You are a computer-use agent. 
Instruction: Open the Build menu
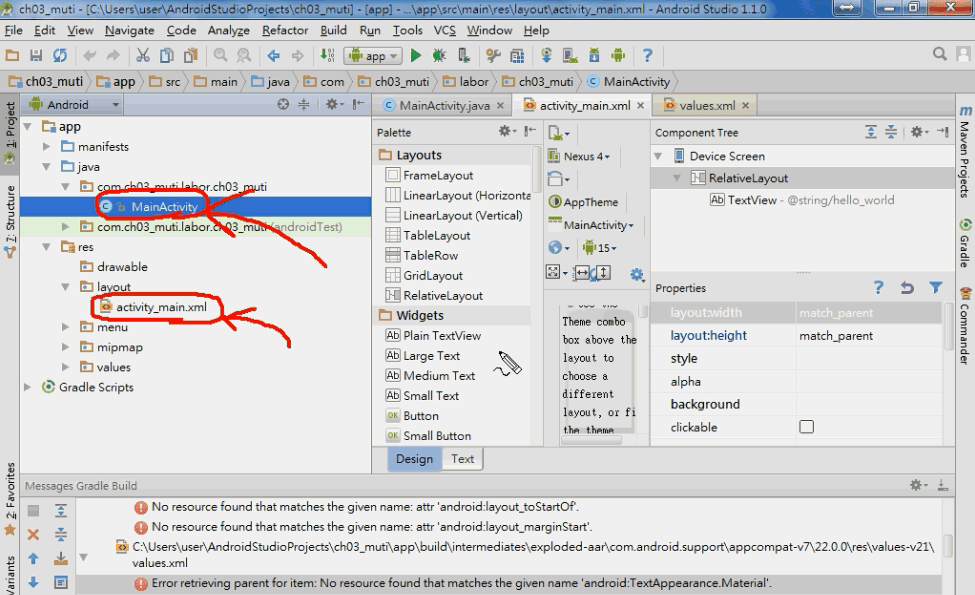point(333,30)
